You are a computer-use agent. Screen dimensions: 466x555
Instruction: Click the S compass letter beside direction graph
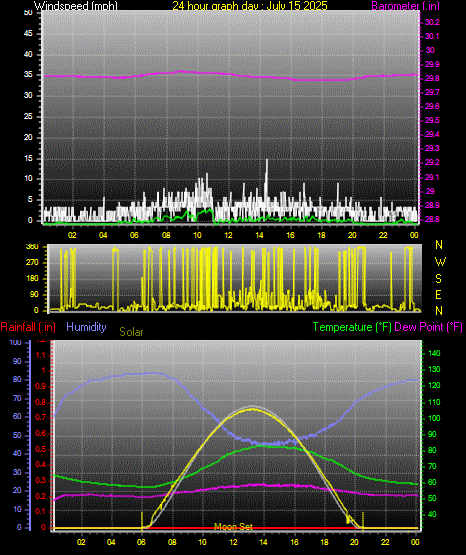(x=438, y=279)
